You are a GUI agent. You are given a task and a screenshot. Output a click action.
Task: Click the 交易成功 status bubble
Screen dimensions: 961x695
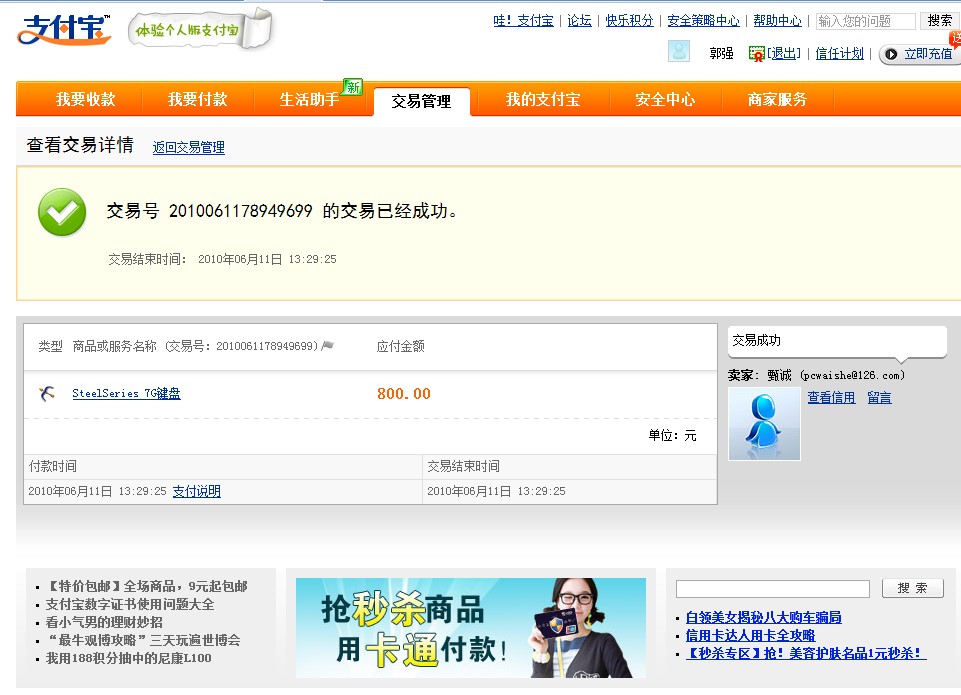(x=837, y=342)
